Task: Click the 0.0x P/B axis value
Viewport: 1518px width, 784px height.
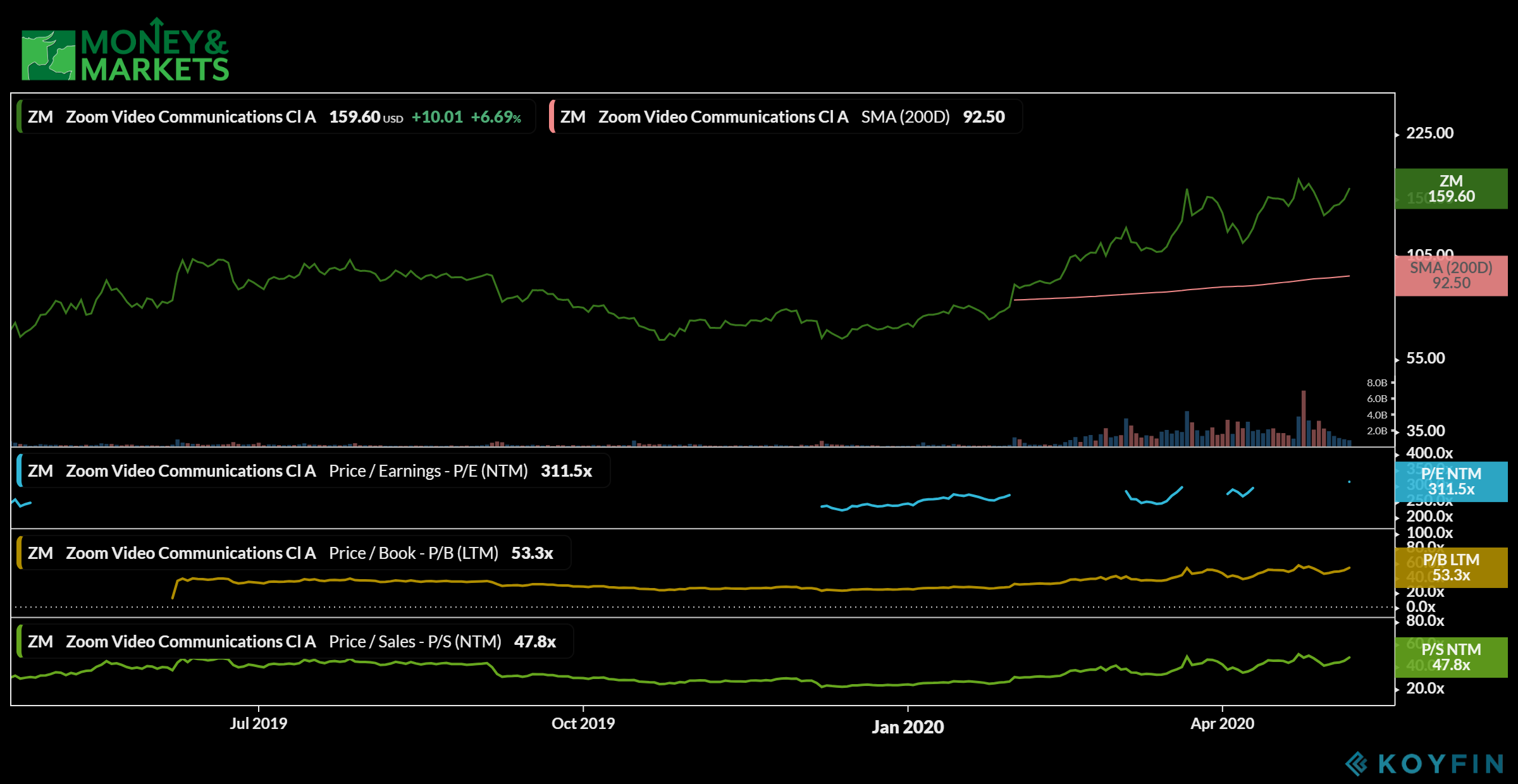Action: (x=1421, y=607)
